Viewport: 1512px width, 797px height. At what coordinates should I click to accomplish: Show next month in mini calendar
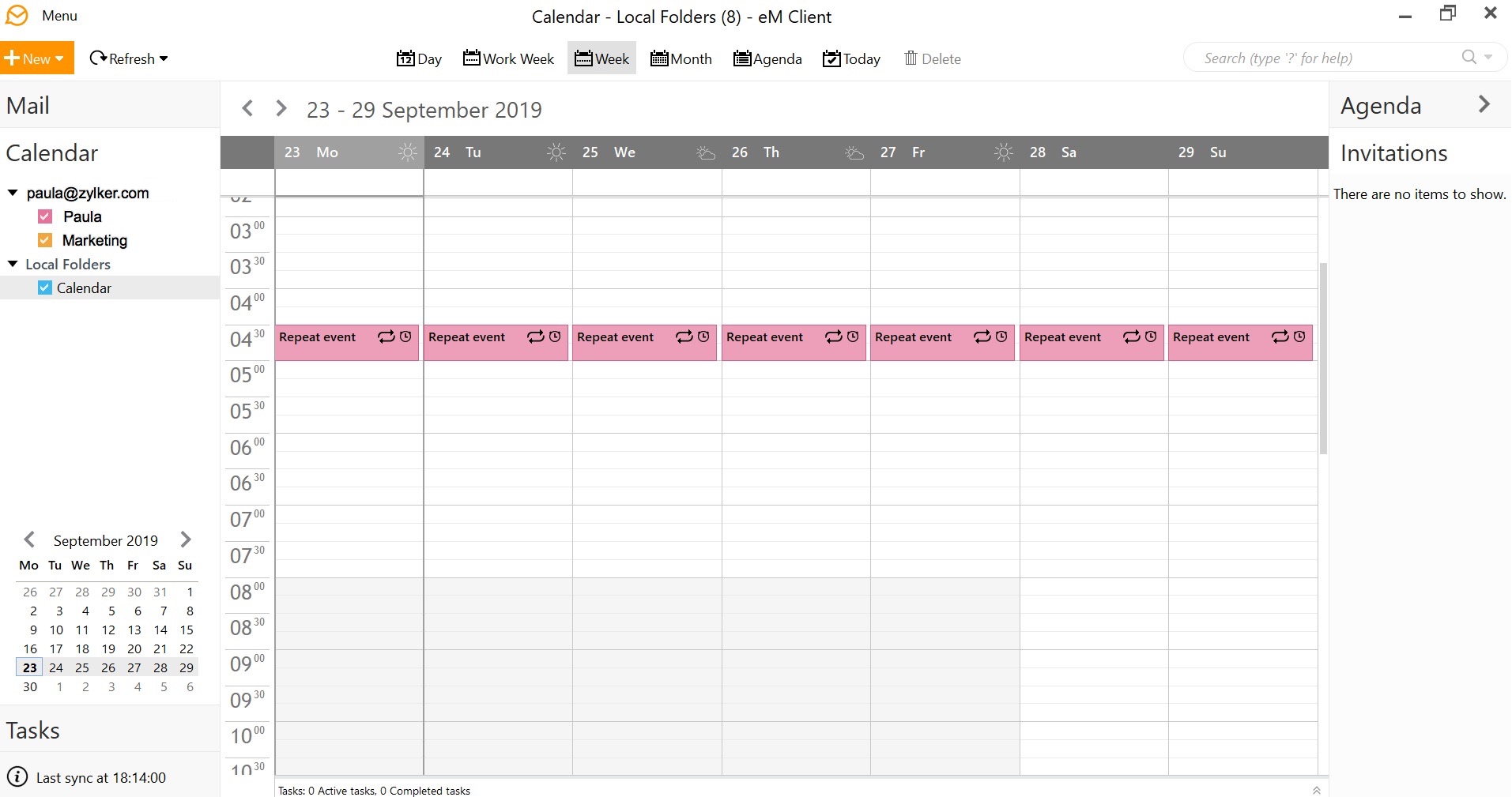click(x=184, y=539)
